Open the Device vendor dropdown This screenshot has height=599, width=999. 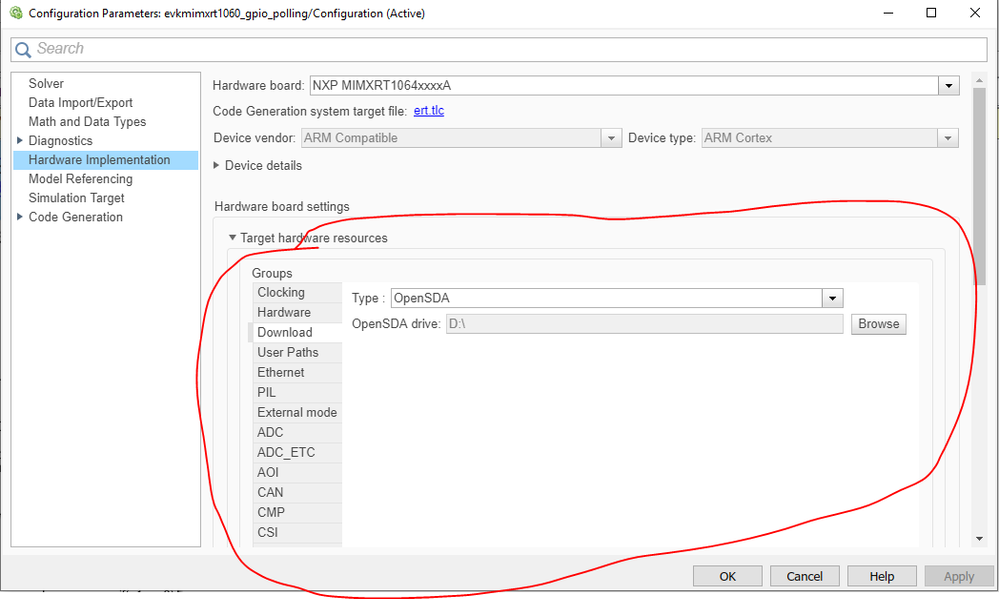(611, 138)
